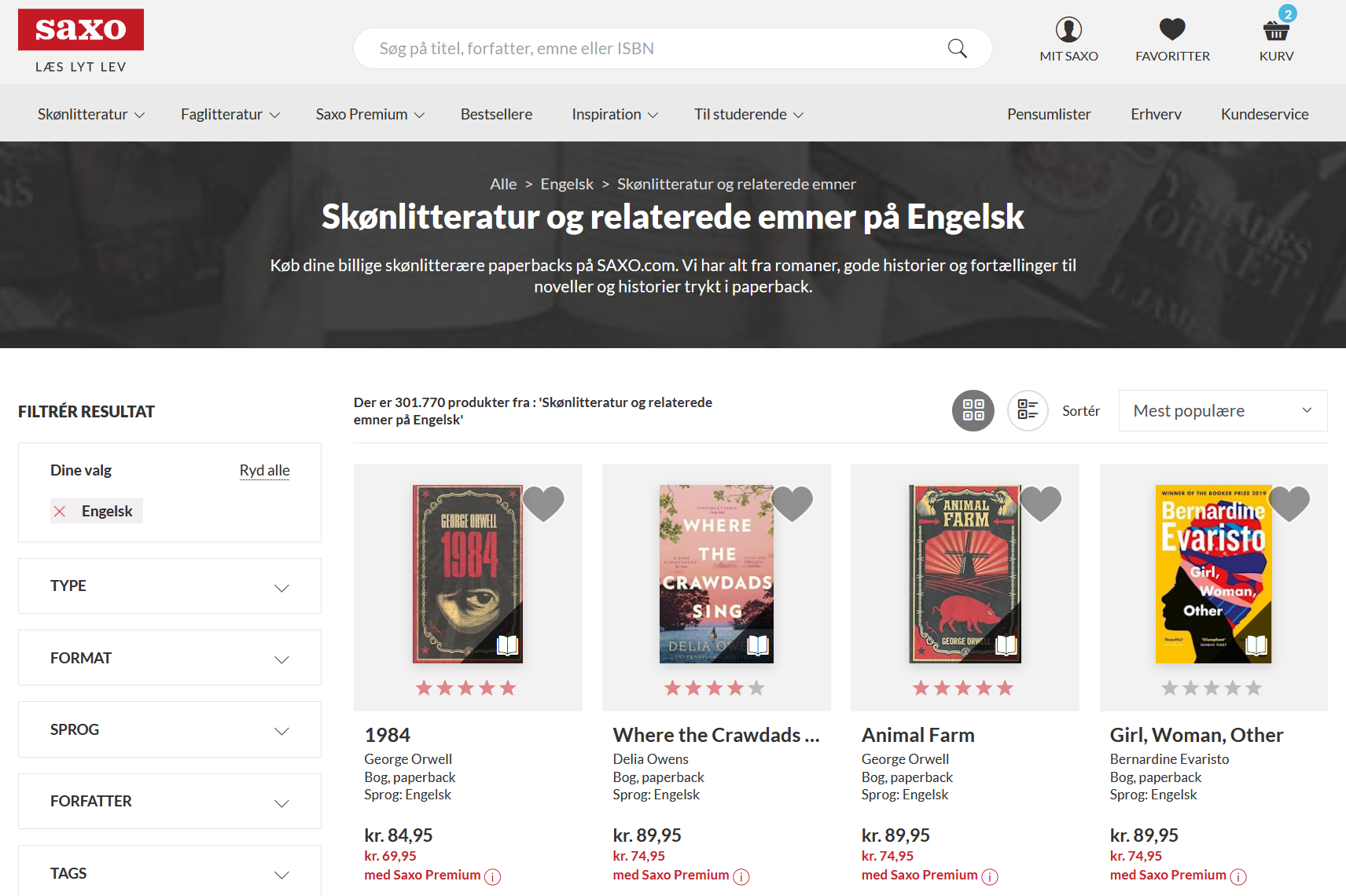Toggle favorite heart on Girl, Woman, Other
Image resolution: width=1346 pixels, height=896 pixels.
pos(1289,504)
